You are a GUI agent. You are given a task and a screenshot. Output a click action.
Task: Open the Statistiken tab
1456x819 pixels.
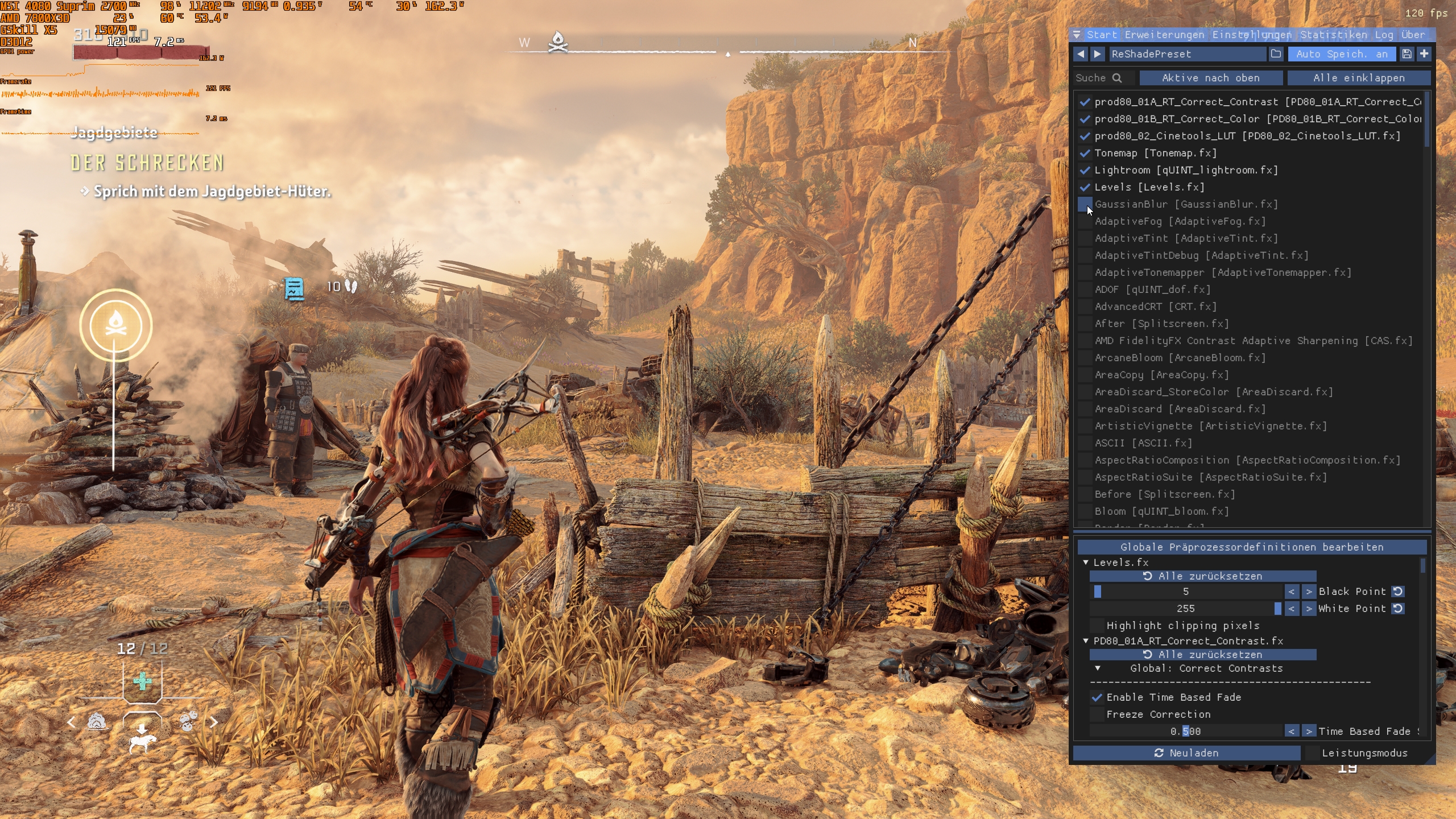(x=1333, y=35)
